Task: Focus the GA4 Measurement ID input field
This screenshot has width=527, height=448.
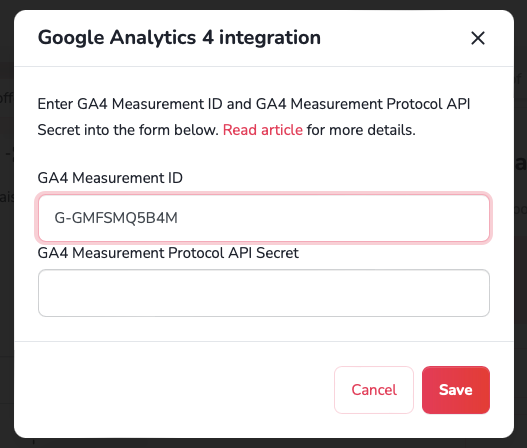Action: [264, 218]
